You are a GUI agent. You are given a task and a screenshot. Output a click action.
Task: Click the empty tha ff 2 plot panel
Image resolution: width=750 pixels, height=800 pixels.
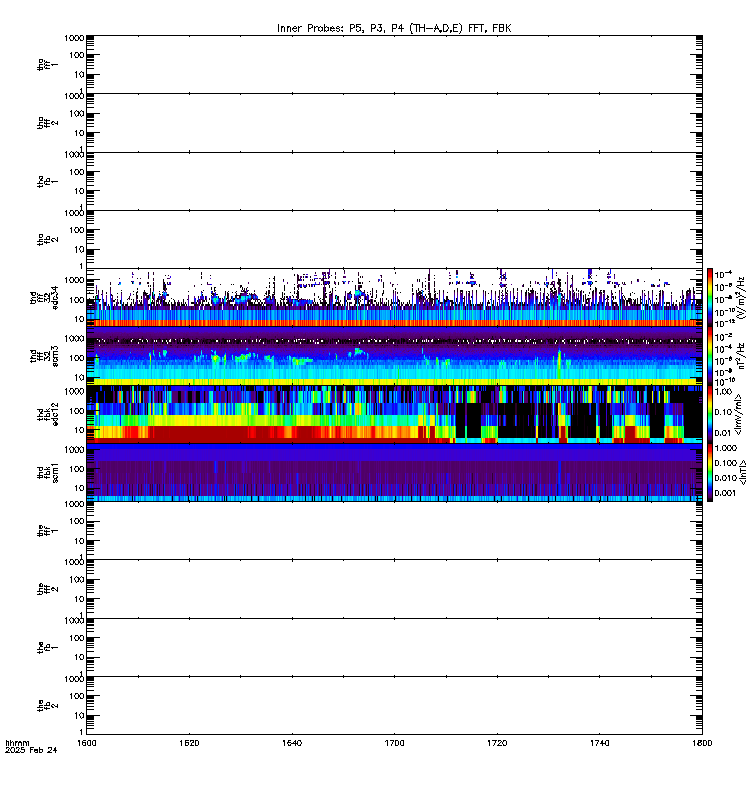click(394, 123)
